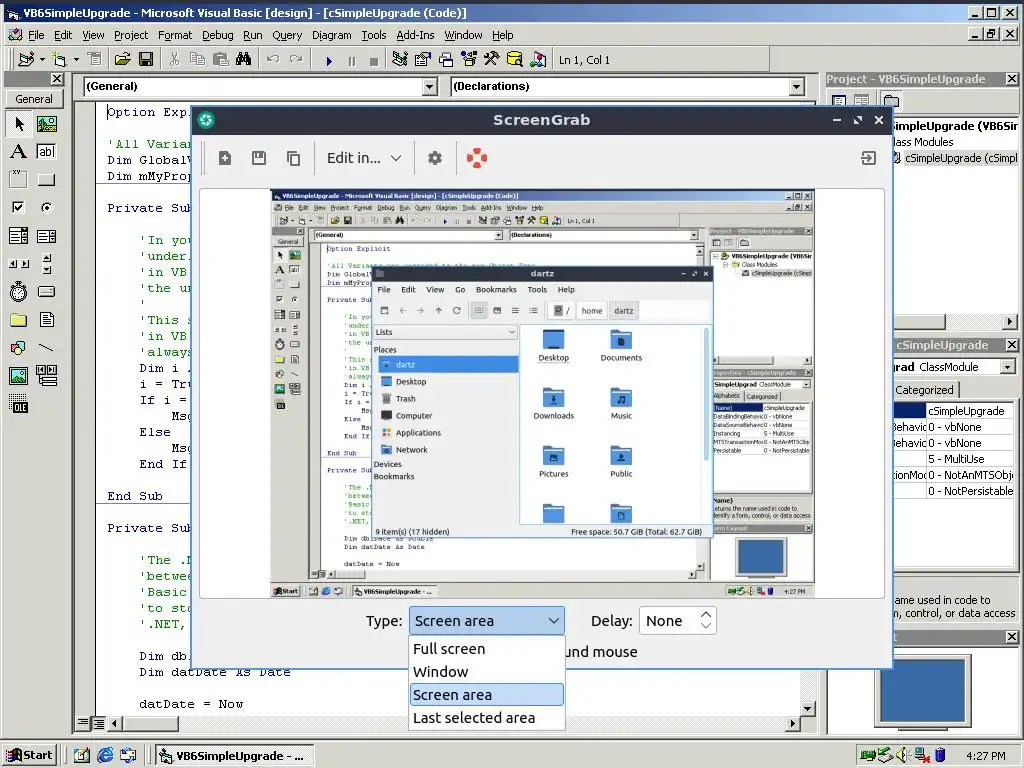Select the Line control in toolbox
The image size is (1024, 768).
(x=46, y=347)
